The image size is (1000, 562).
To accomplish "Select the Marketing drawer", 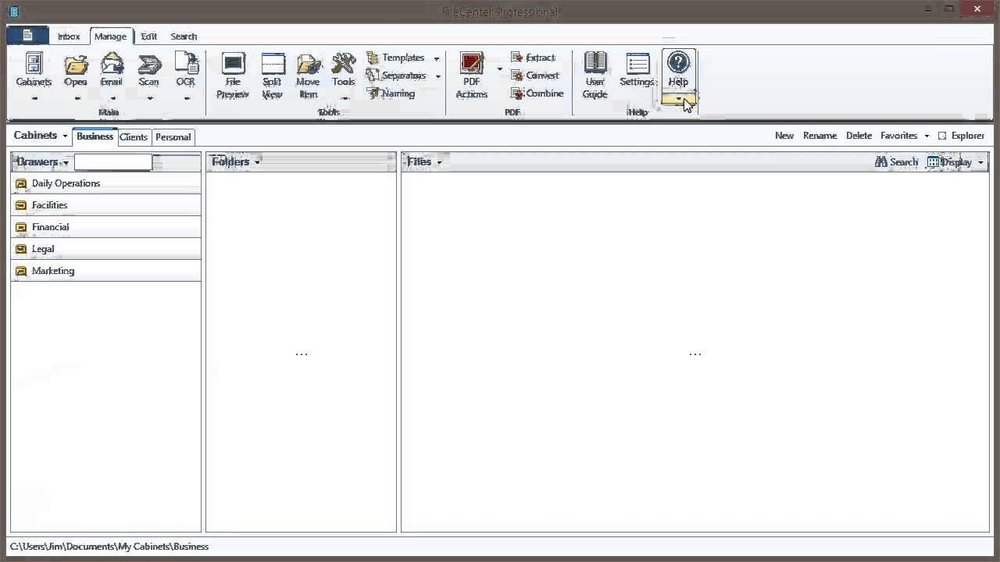I will coord(106,270).
